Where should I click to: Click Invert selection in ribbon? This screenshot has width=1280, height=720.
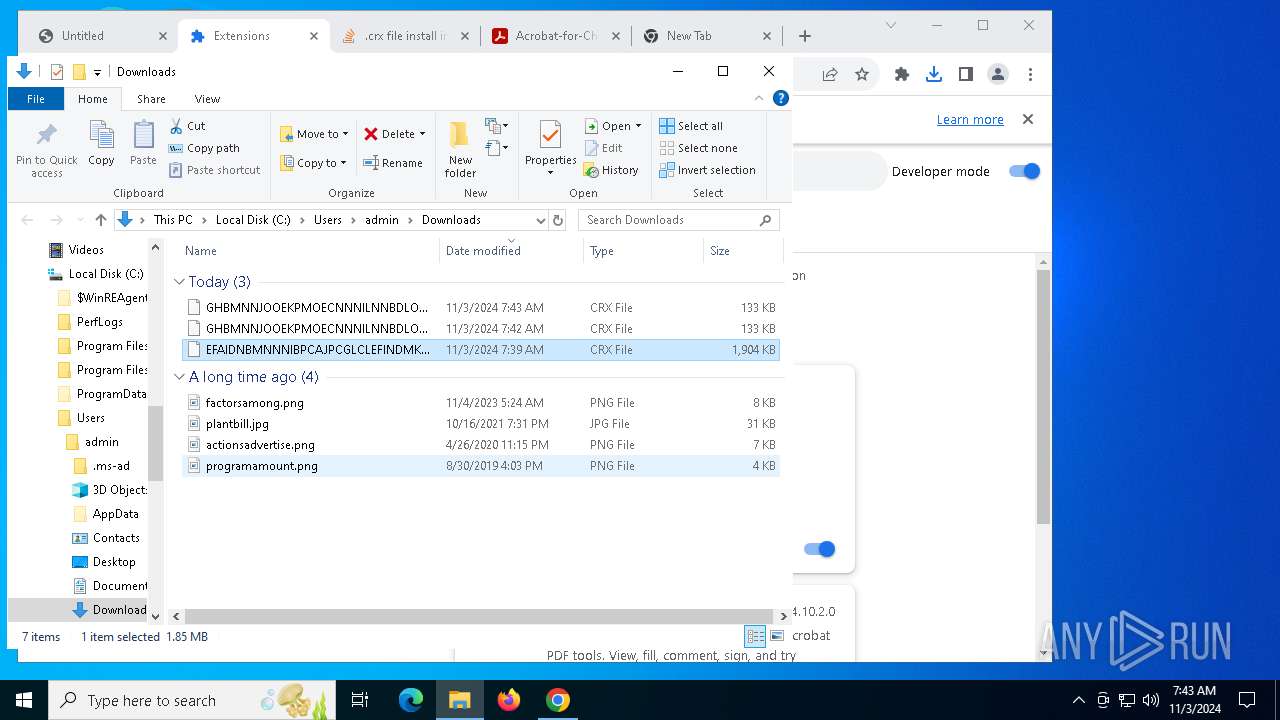tap(707, 170)
